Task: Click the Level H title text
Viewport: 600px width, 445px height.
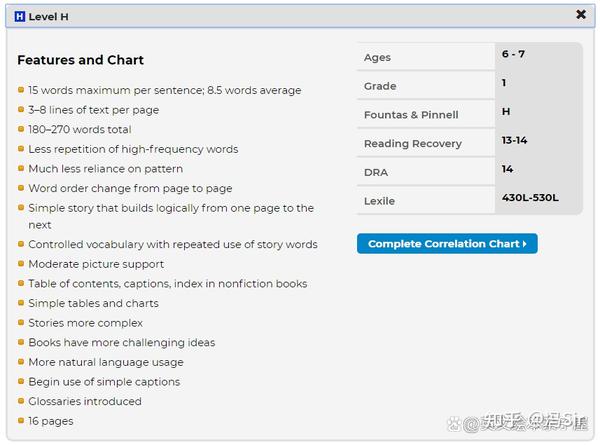Action: (x=49, y=17)
